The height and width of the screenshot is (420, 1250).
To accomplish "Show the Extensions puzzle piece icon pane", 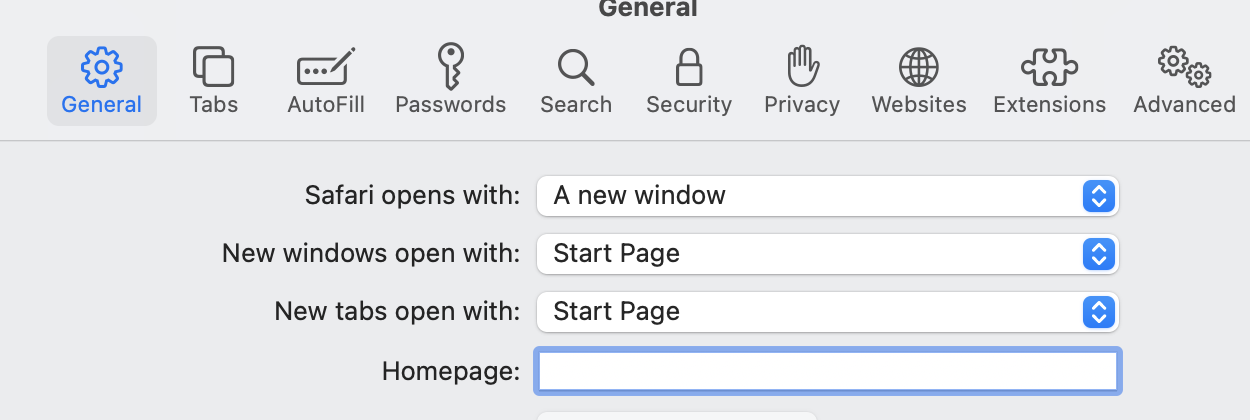I will 1049,67.
